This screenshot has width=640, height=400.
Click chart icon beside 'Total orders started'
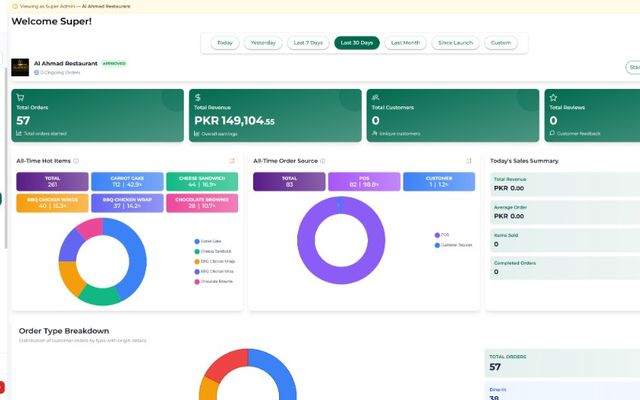coord(19,133)
